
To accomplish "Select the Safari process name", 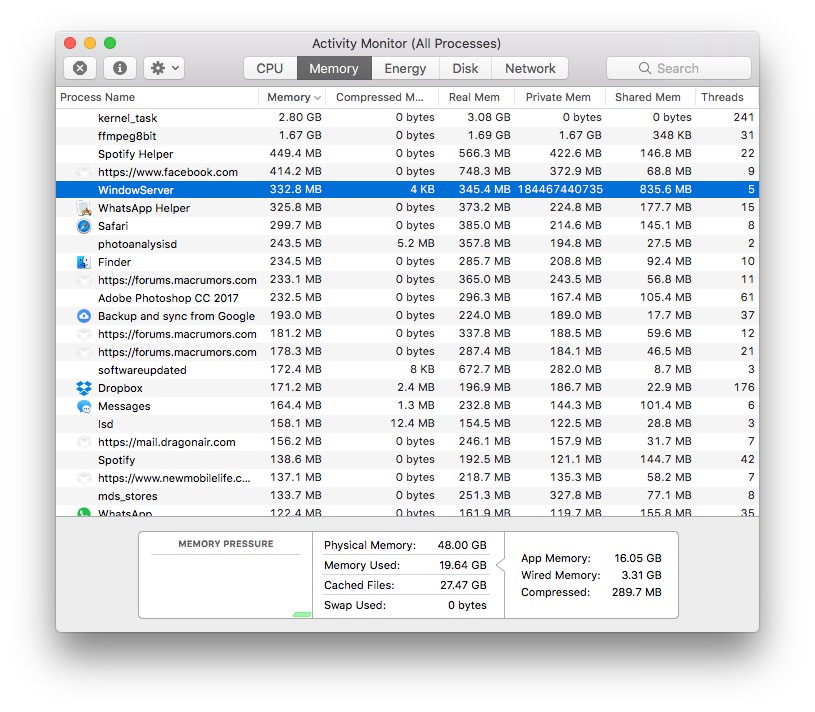I will pos(113,226).
